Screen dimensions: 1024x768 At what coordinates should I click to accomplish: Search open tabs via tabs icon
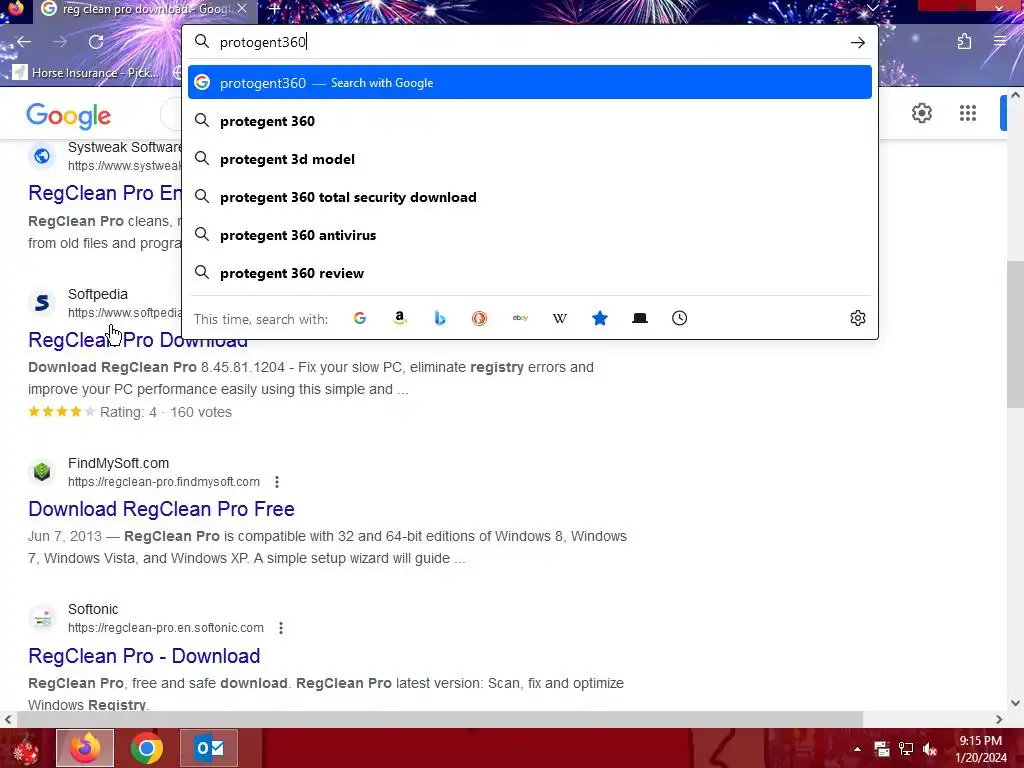tap(640, 318)
